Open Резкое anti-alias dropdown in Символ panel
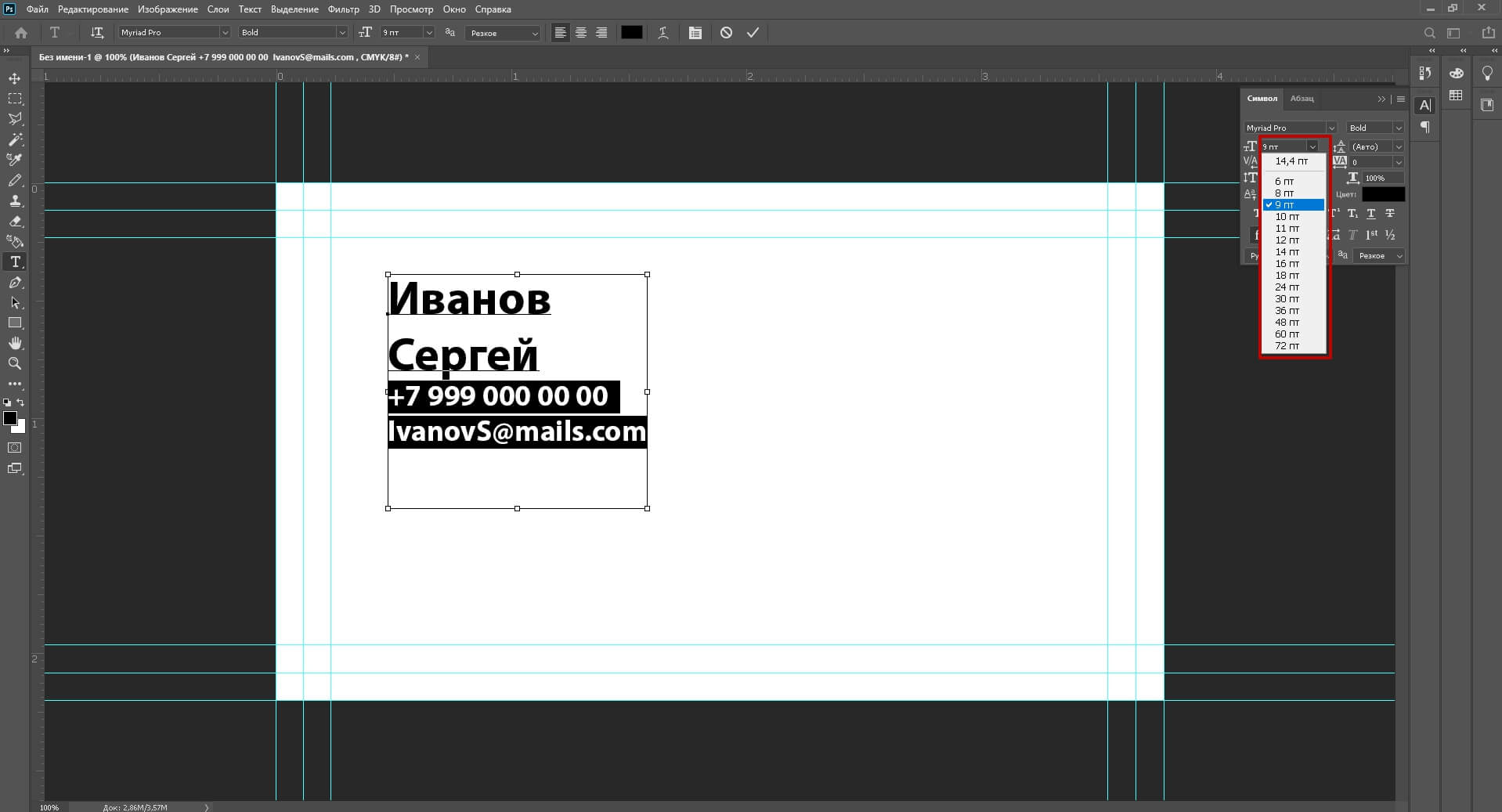The width and height of the screenshot is (1502, 812). coord(1379,255)
